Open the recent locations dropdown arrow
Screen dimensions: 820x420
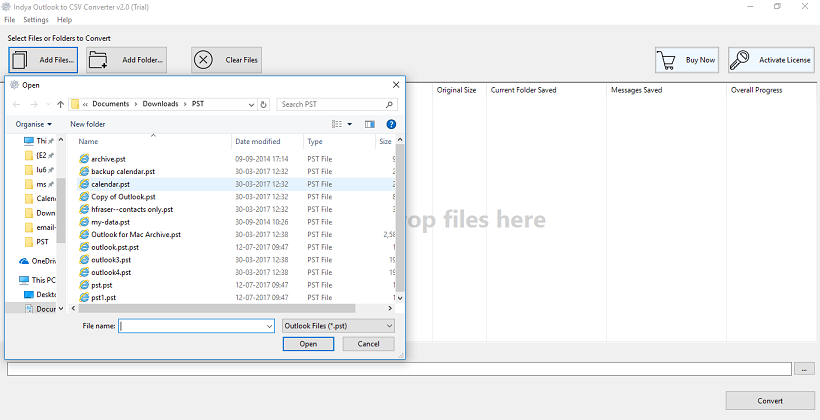48,104
